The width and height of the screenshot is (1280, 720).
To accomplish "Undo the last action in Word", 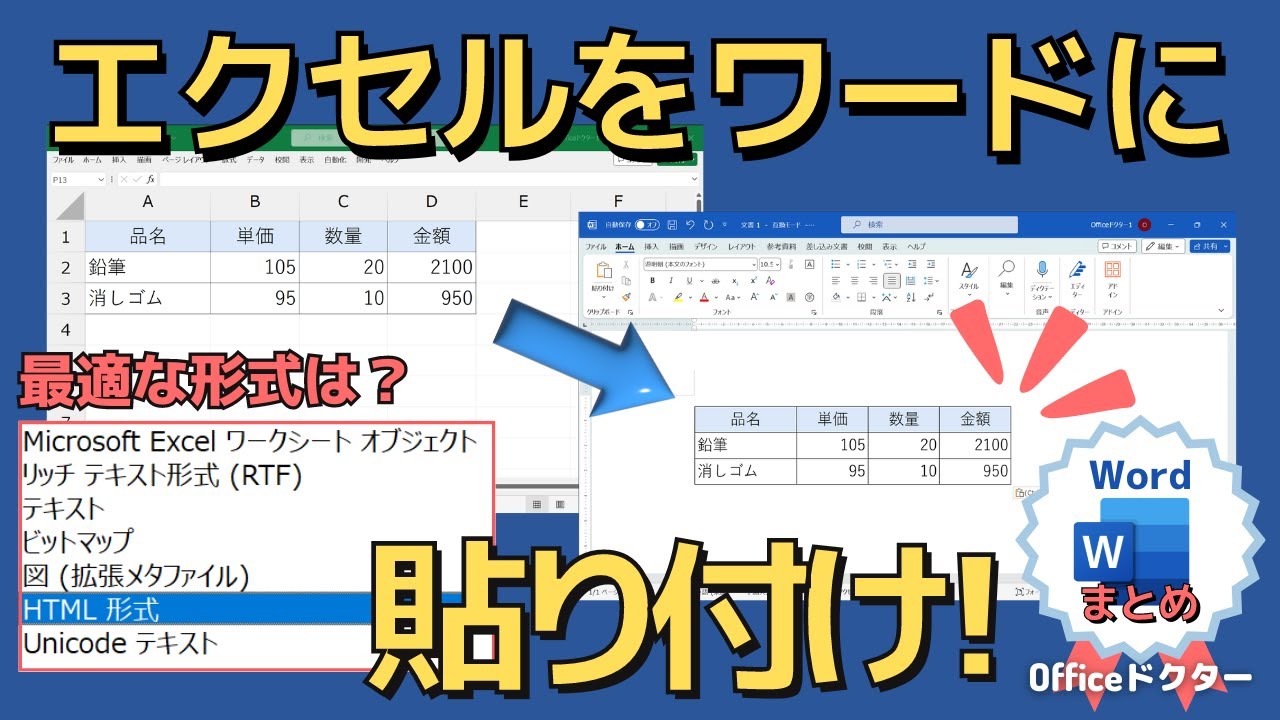I will point(690,225).
